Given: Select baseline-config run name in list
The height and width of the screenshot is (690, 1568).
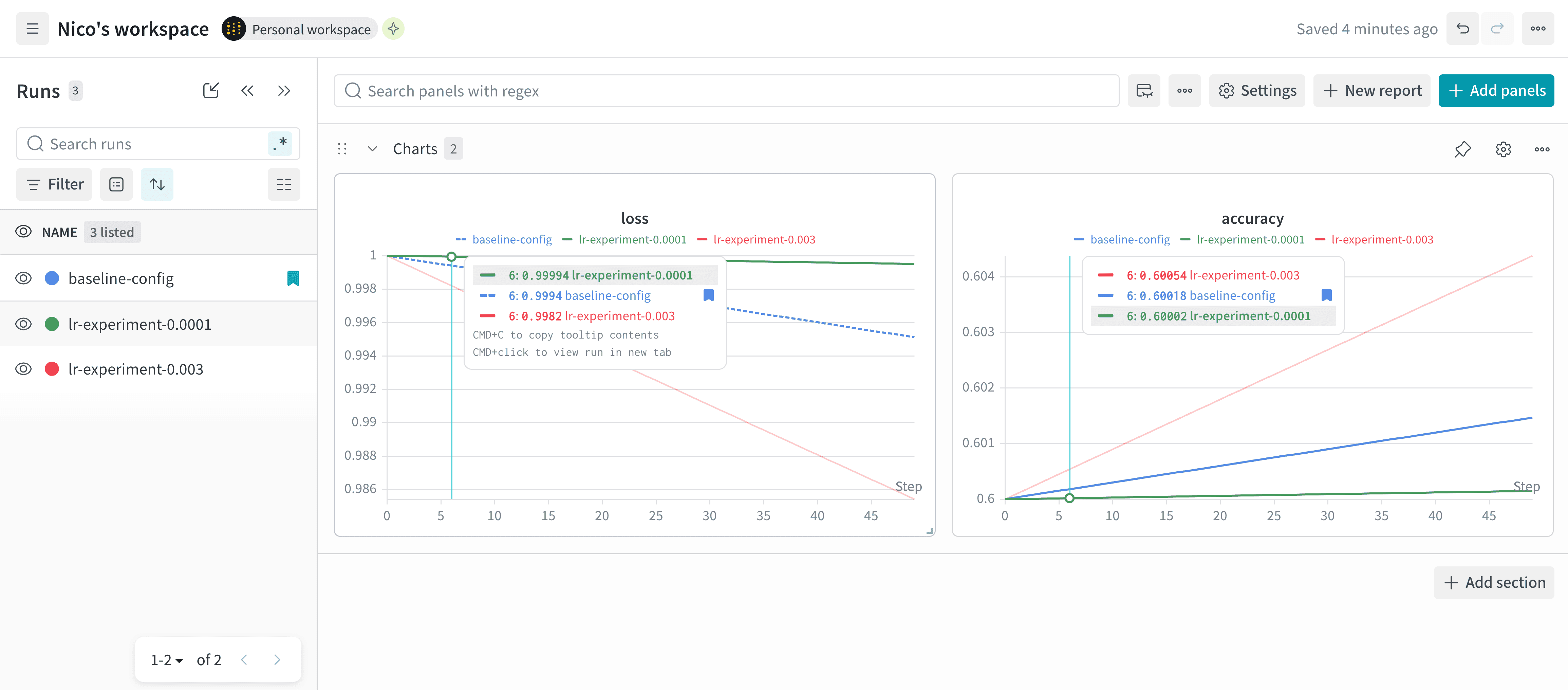Looking at the screenshot, I should [x=121, y=278].
